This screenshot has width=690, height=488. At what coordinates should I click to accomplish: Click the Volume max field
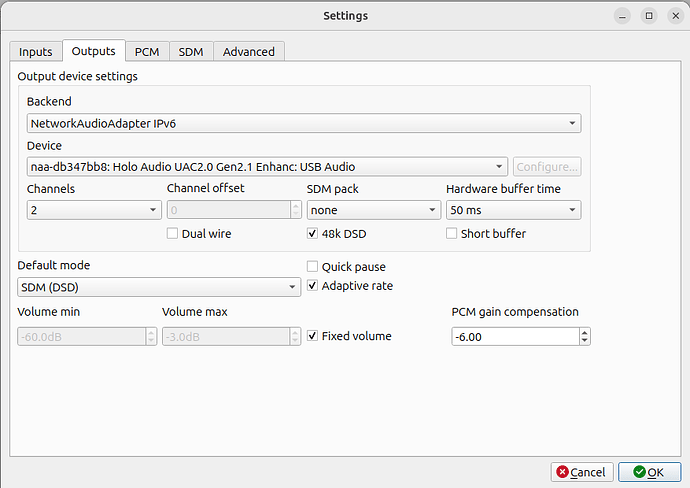226,337
